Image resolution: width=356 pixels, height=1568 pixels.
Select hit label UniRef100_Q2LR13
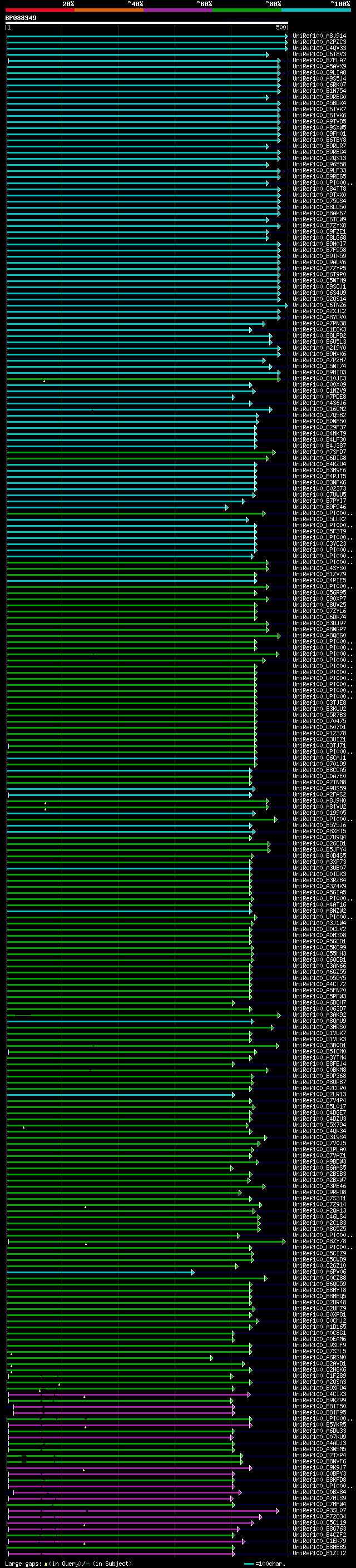(319, 1095)
